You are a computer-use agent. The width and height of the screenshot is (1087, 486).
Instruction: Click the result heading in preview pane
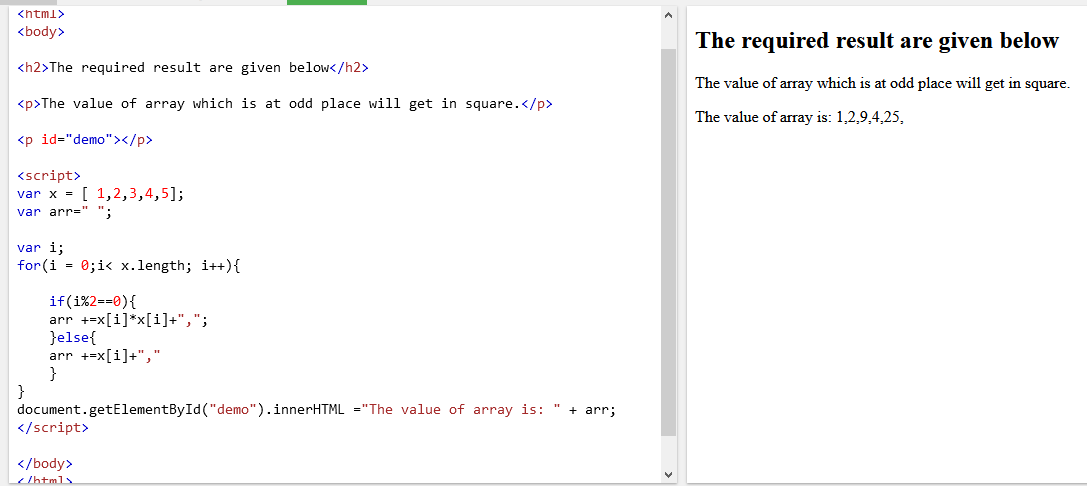click(876, 41)
